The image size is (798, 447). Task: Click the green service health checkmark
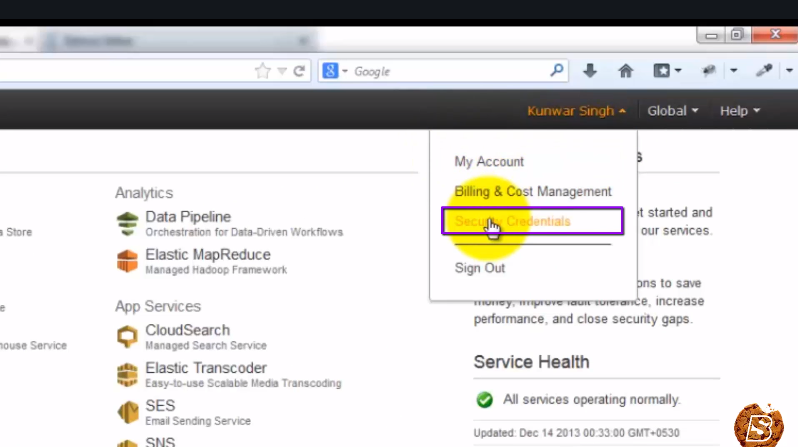(484, 400)
